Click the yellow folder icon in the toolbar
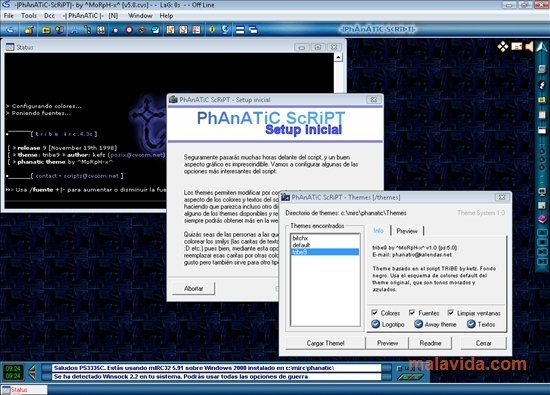This screenshot has height=395, width=550. coord(46,30)
